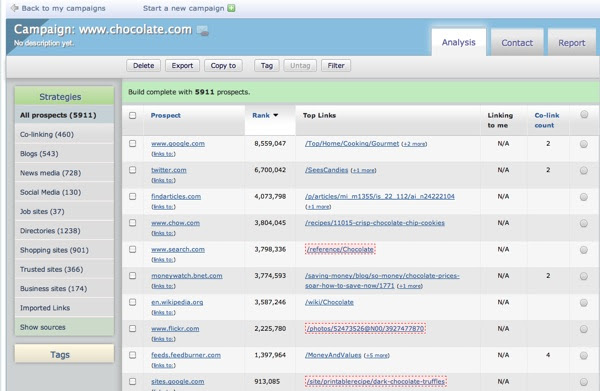This screenshot has height=391, width=600.
Task: Open the '/reference/Chocolate' top link
Action: [340, 249]
